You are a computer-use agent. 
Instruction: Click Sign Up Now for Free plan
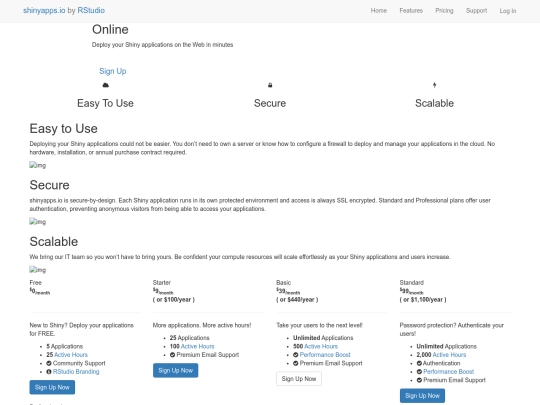pyautogui.click(x=52, y=387)
